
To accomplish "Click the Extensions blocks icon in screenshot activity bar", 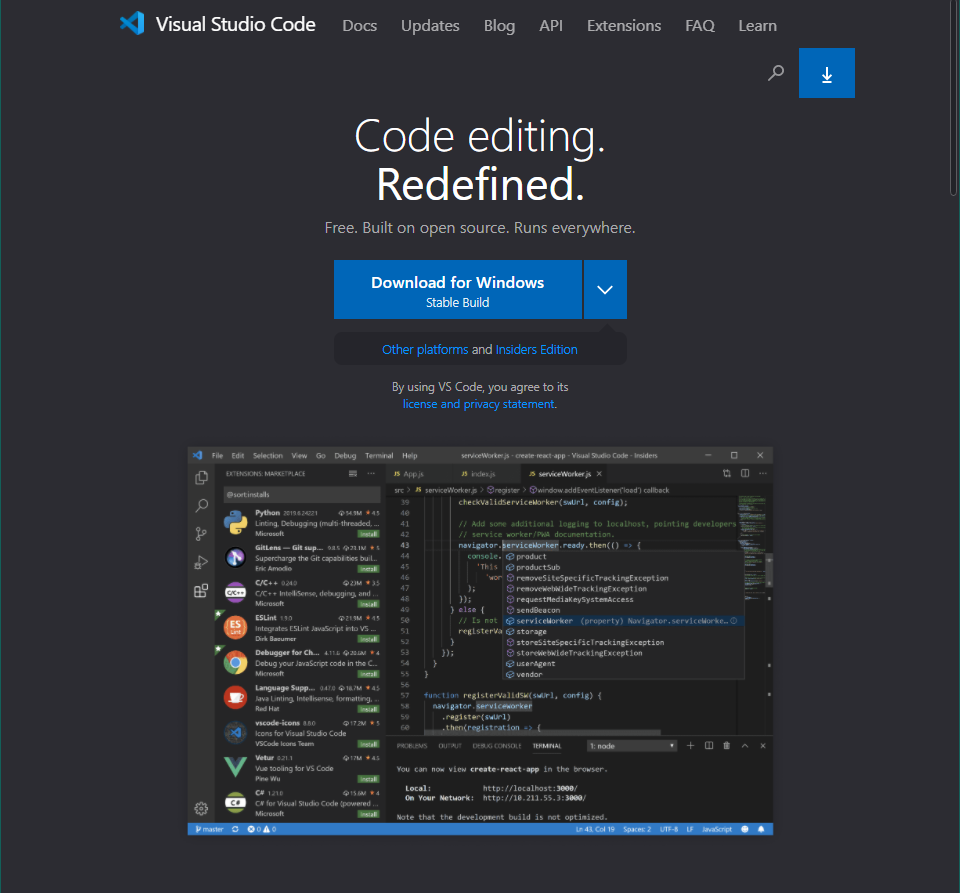I will coord(201,591).
